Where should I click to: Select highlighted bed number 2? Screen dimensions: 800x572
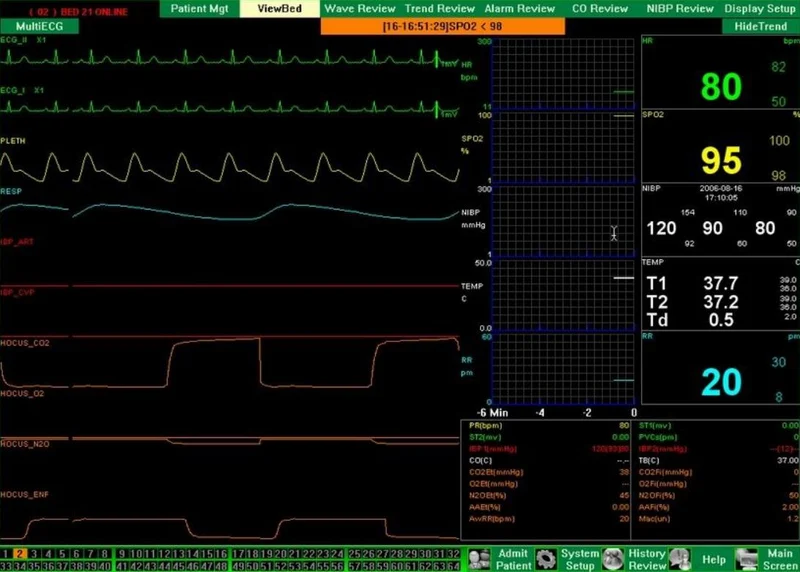coord(19,554)
